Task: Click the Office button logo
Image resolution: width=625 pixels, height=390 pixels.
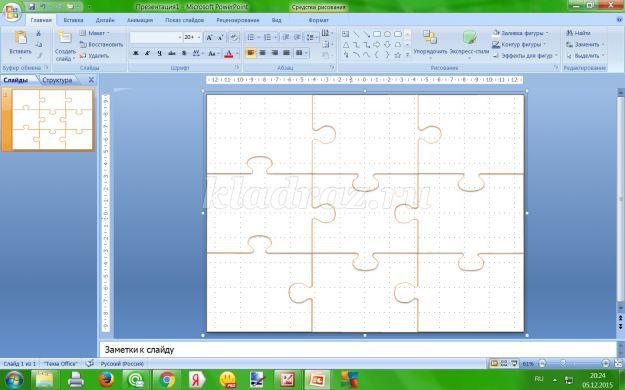Action: (12, 12)
